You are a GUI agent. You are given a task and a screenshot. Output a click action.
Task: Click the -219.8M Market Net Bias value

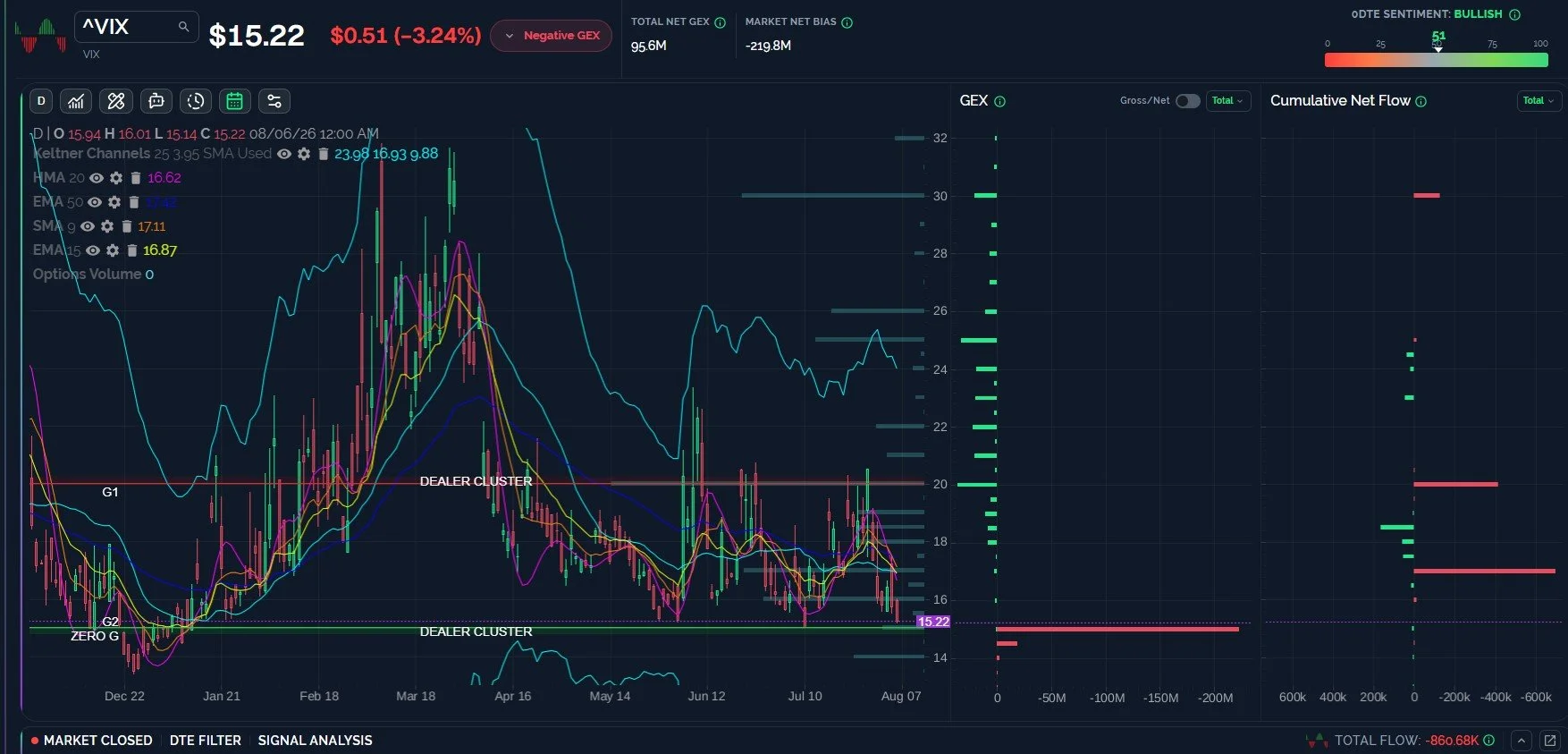[x=768, y=46]
